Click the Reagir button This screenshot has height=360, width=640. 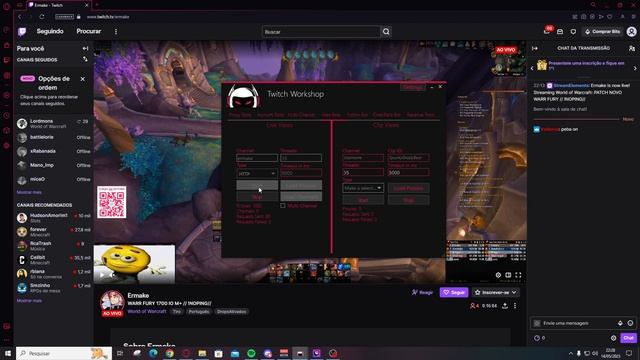[422, 292]
